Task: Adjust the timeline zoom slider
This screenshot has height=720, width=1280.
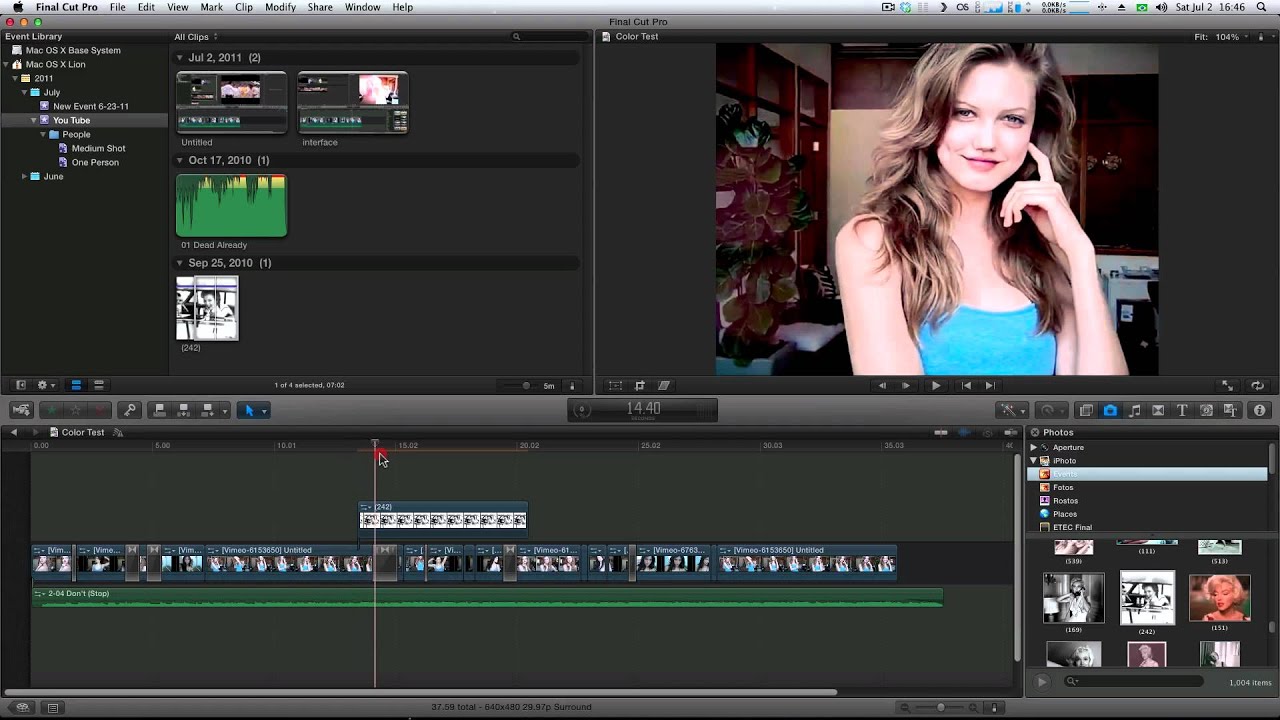Action: [x=941, y=707]
